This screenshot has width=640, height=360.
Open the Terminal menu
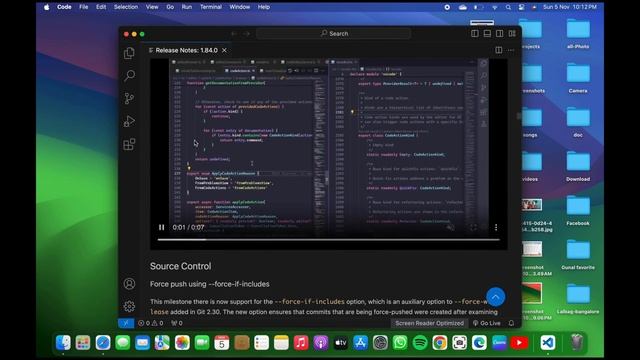click(211, 7)
